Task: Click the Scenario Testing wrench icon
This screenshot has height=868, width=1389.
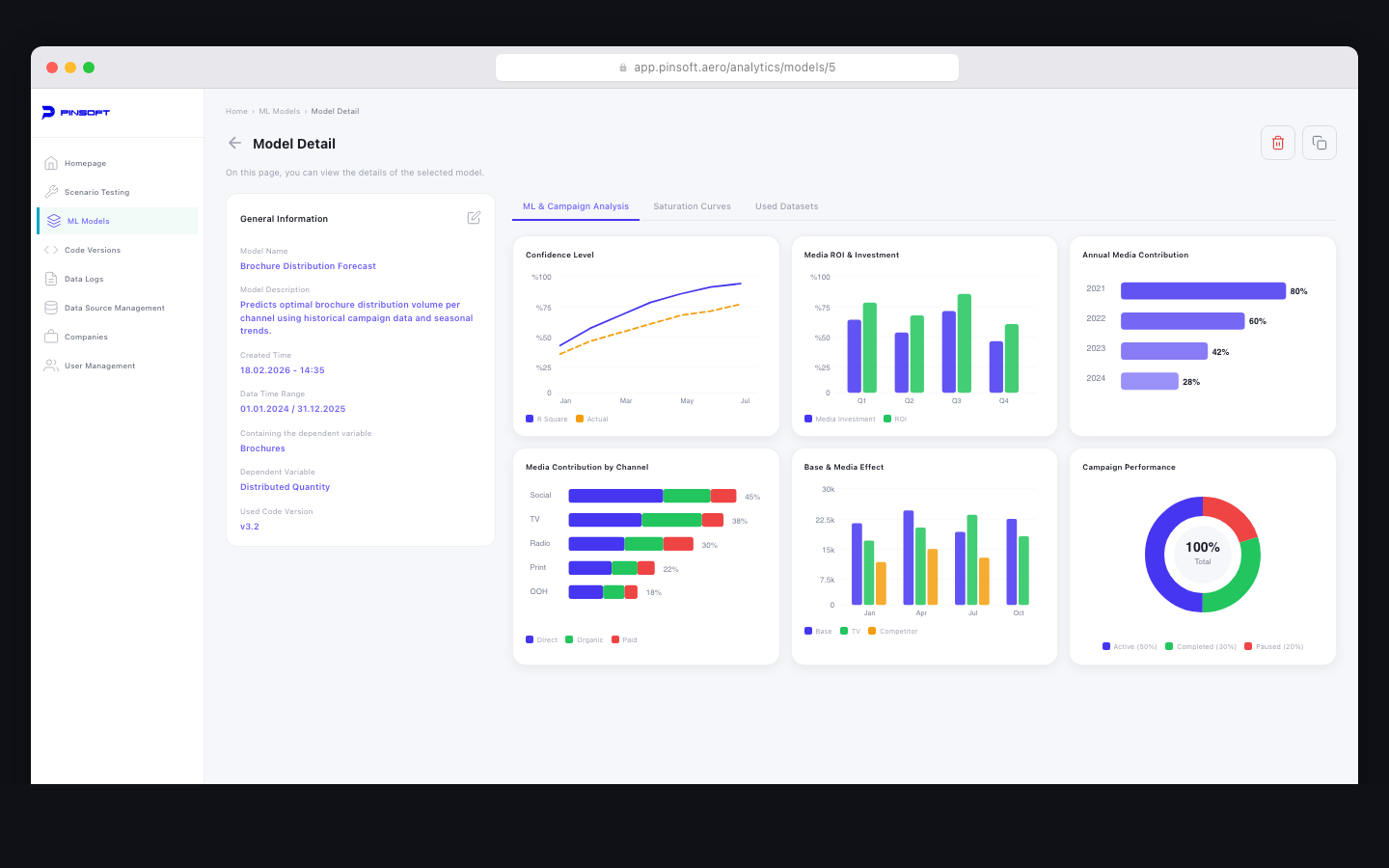Action: click(x=53, y=191)
